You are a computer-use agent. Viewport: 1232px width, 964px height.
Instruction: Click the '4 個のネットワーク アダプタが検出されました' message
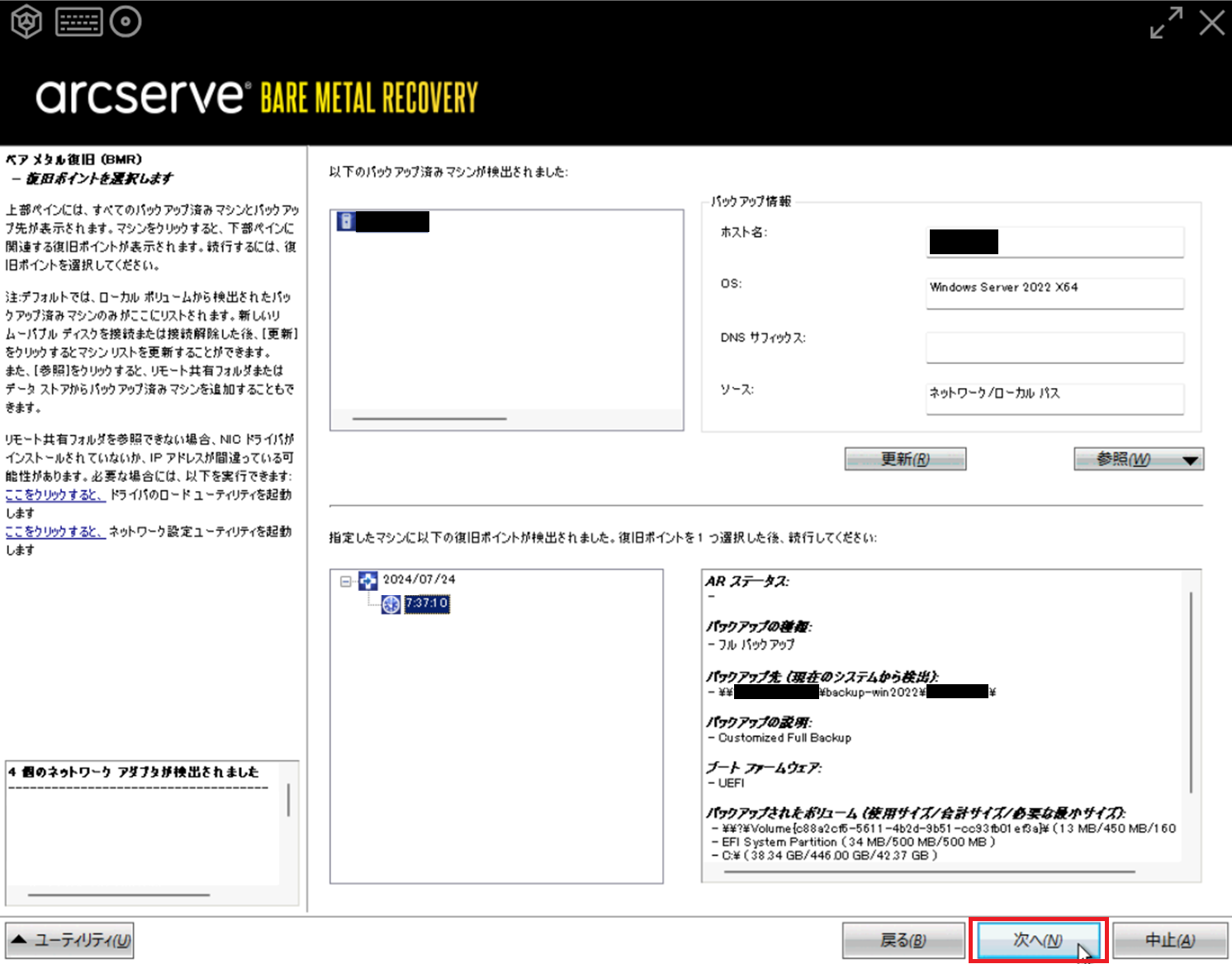tap(134, 772)
